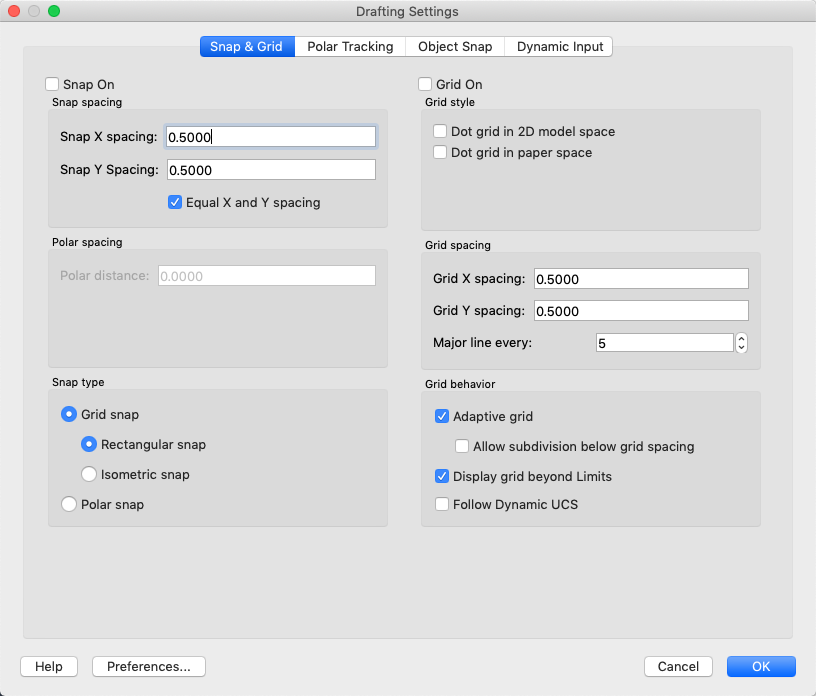The width and height of the screenshot is (816, 696).
Task: Confirm settings with the OK button
Action: point(761,667)
